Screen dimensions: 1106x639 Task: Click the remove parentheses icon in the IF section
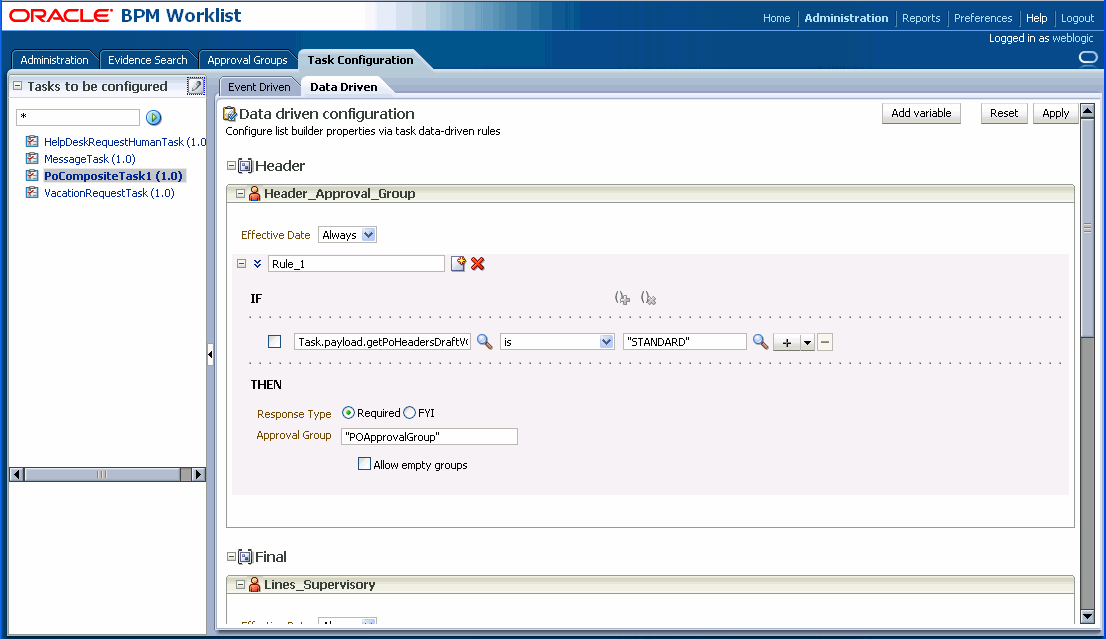648,297
